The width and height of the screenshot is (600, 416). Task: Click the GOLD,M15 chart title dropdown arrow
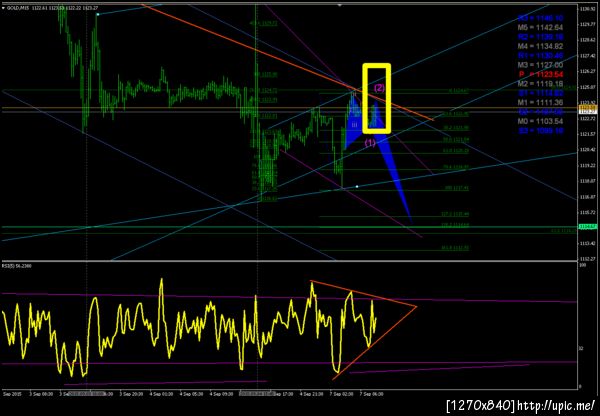tap(3, 7)
